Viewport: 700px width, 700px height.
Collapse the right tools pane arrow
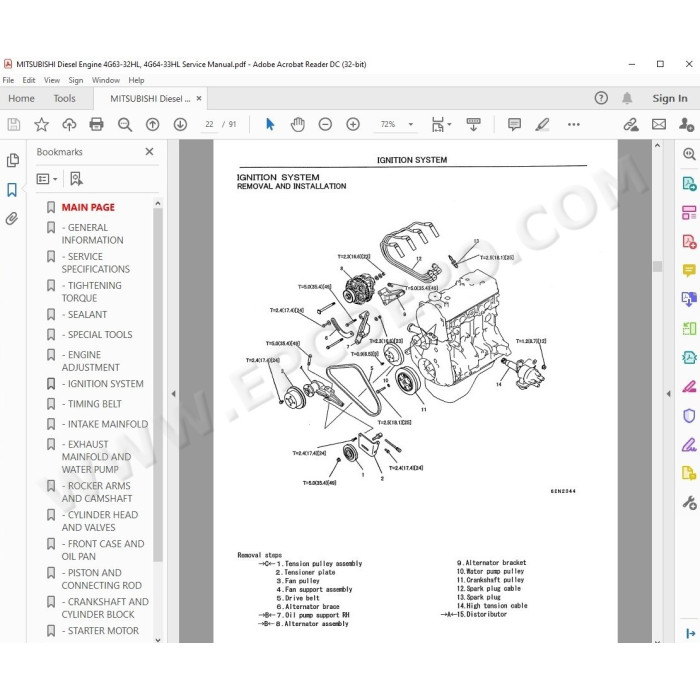pos(668,394)
